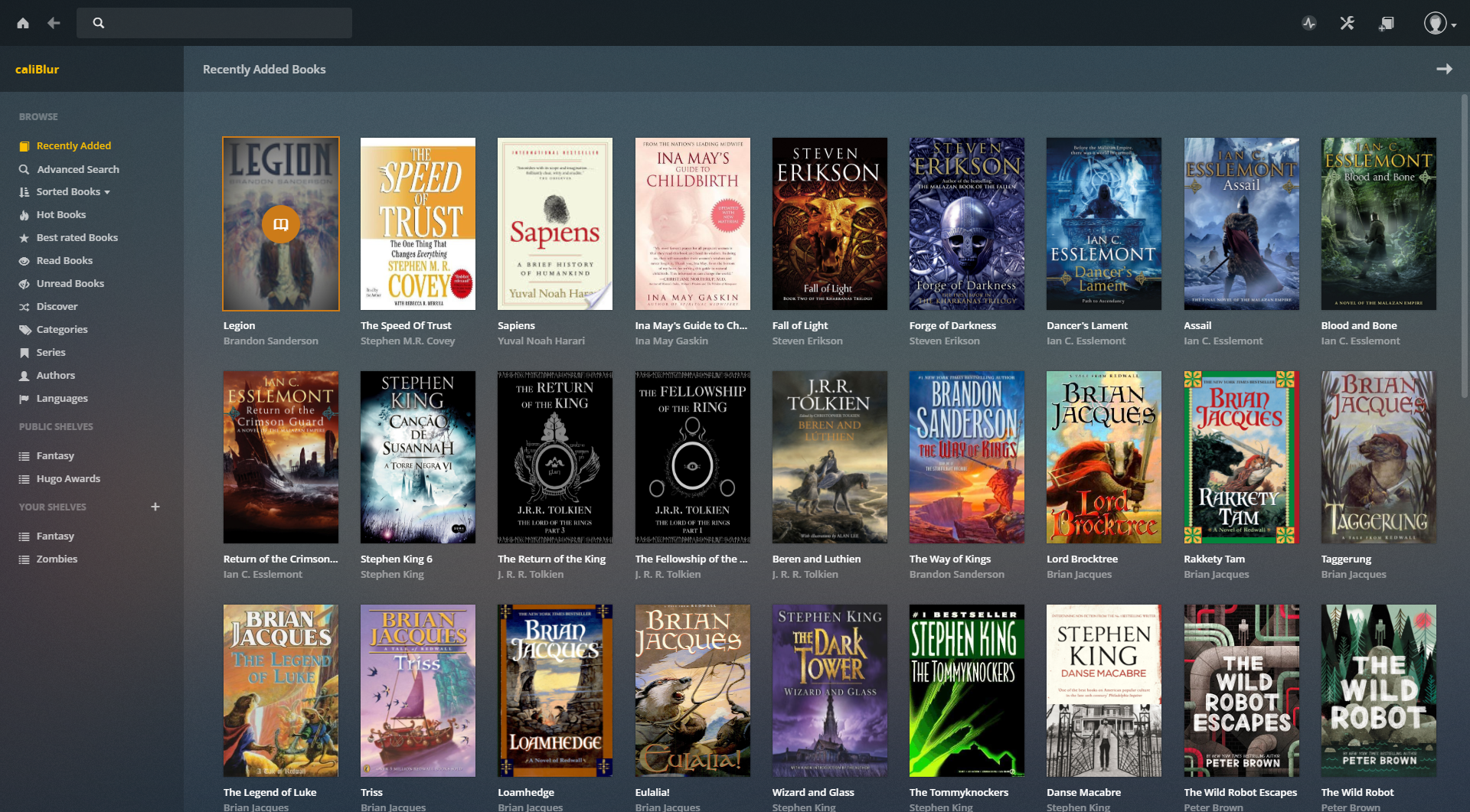Open the Beren and Luthien cover
1470x812 pixels.
coord(829,457)
